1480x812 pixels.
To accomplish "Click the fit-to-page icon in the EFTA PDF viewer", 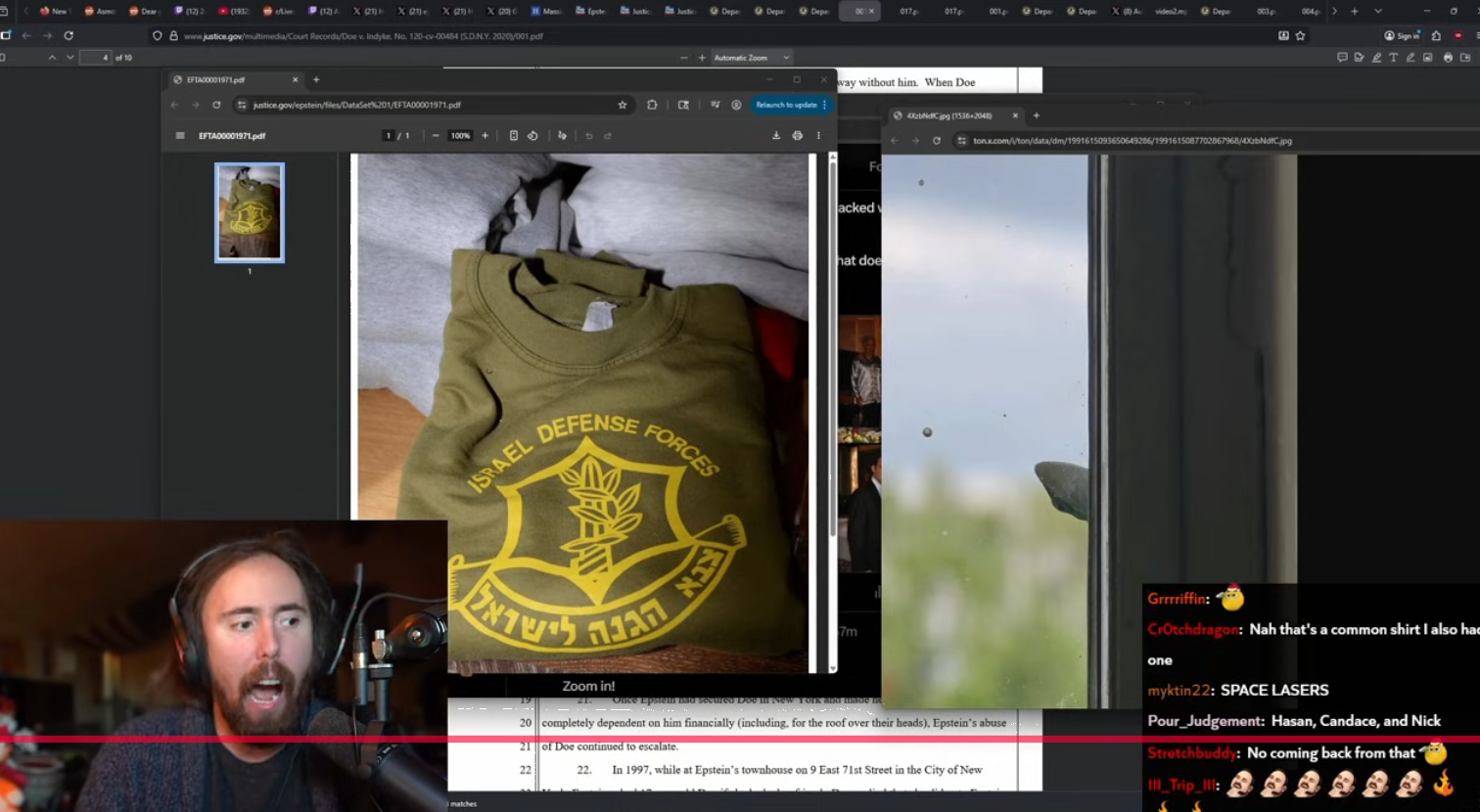I will 514,136.
